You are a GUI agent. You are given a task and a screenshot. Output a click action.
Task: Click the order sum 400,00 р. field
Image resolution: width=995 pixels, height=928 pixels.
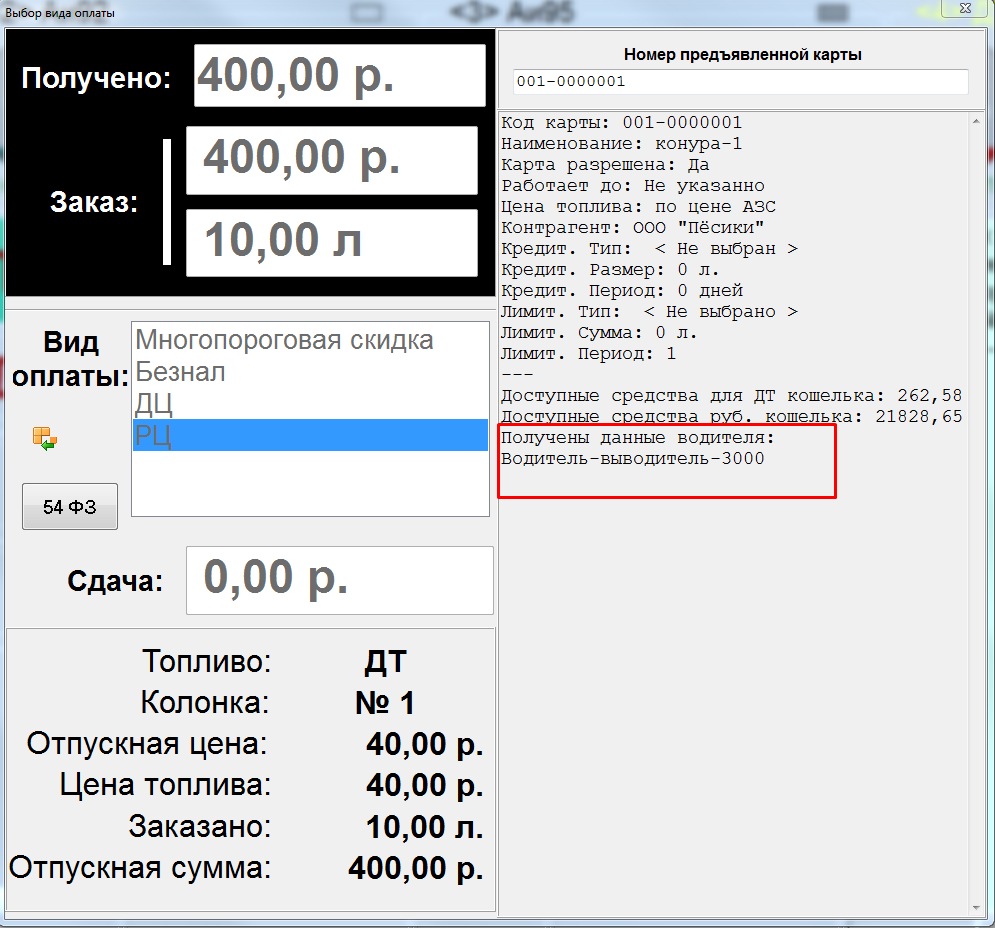332,160
